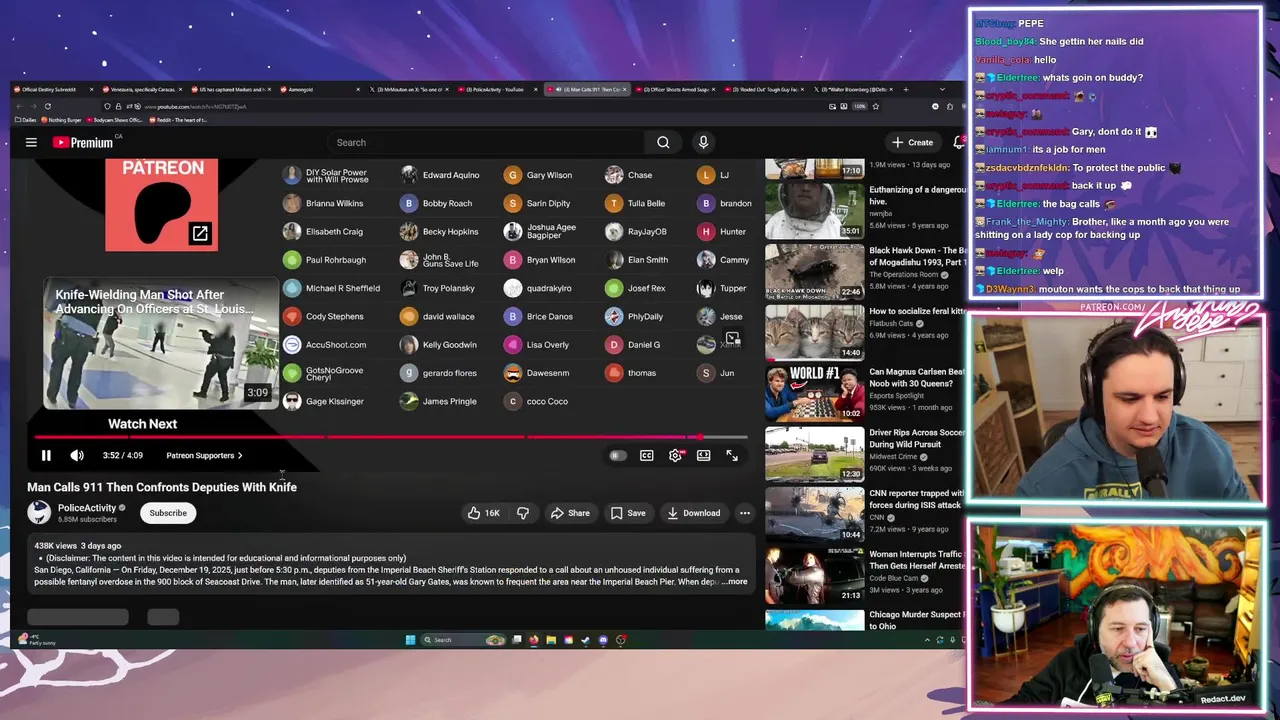
Task: Open File Explorer from the taskbar
Action: [x=551, y=640]
